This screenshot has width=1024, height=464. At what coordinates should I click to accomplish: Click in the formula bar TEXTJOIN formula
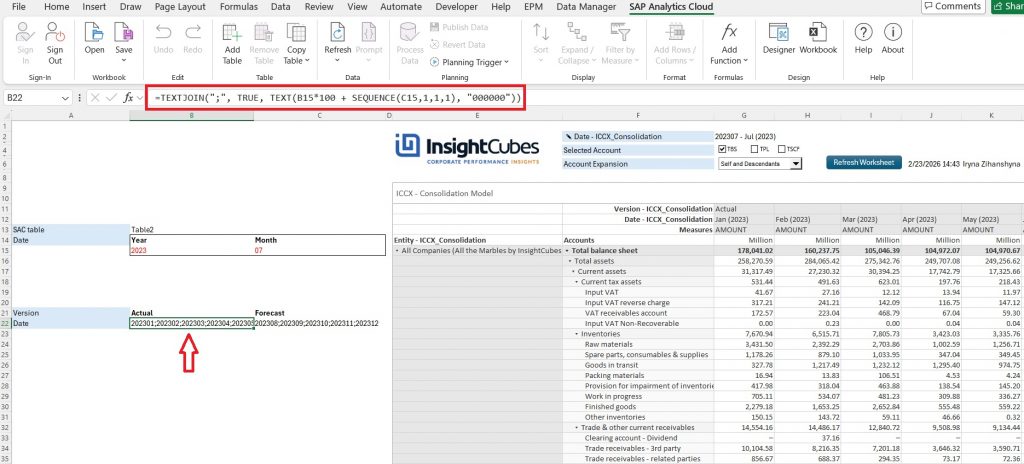[x=338, y=97]
